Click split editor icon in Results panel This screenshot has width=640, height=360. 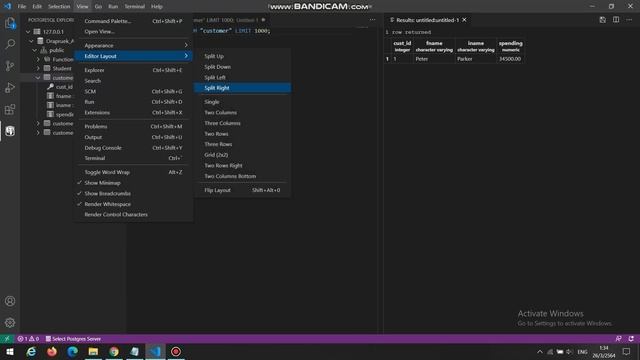[x=616, y=20]
